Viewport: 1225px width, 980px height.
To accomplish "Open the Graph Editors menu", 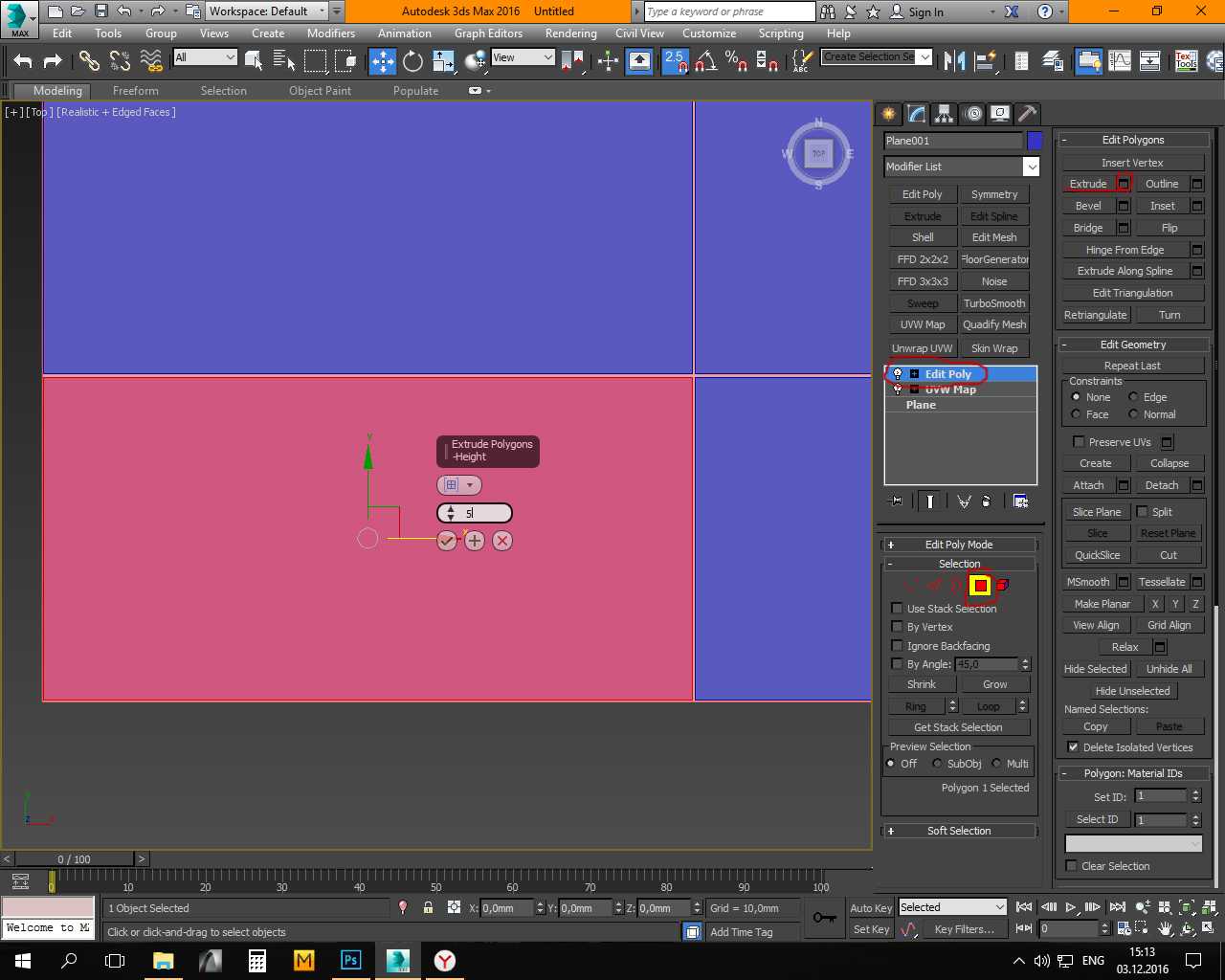I will [488, 33].
